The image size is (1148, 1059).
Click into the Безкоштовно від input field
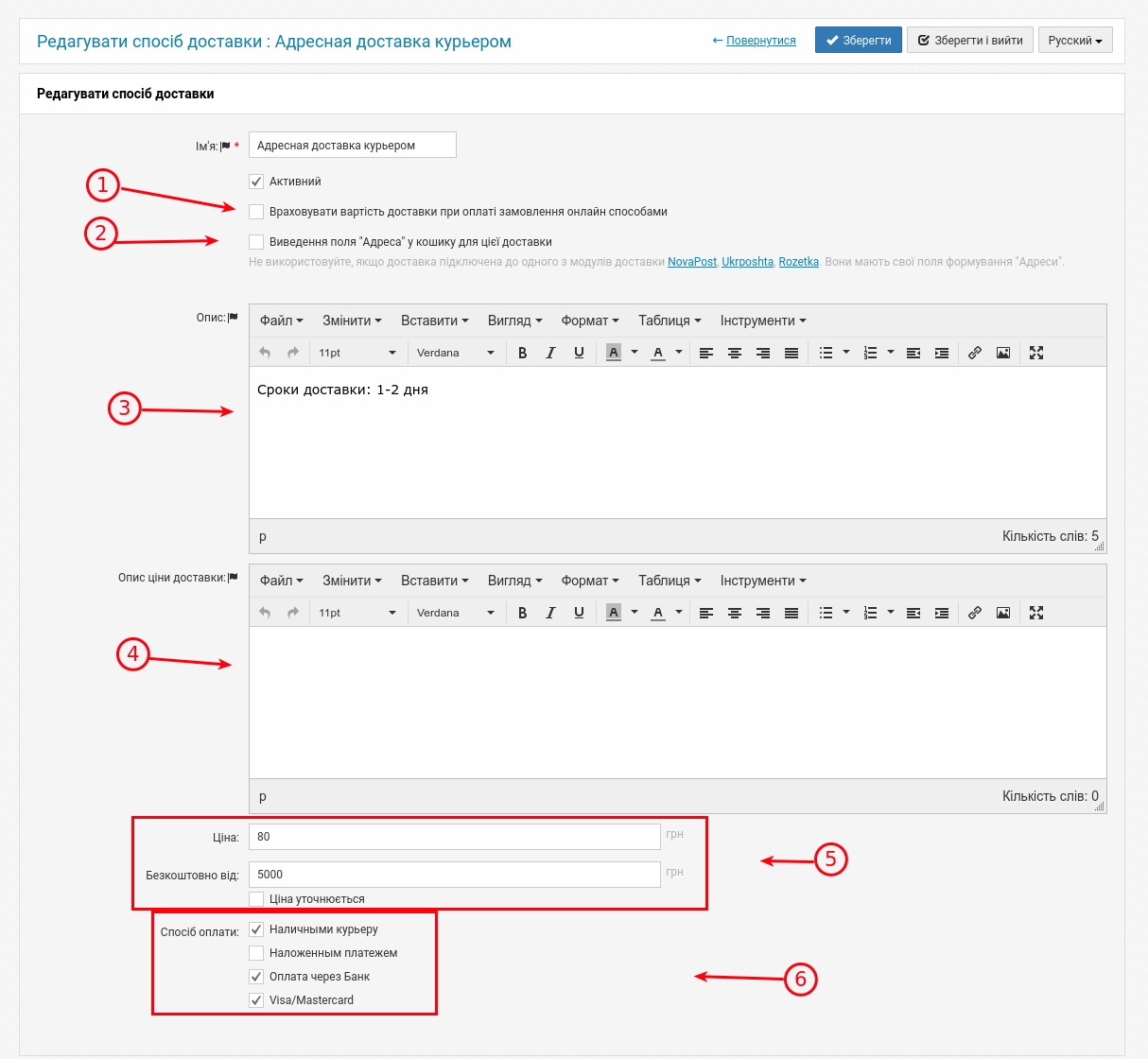click(x=455, y=875)
